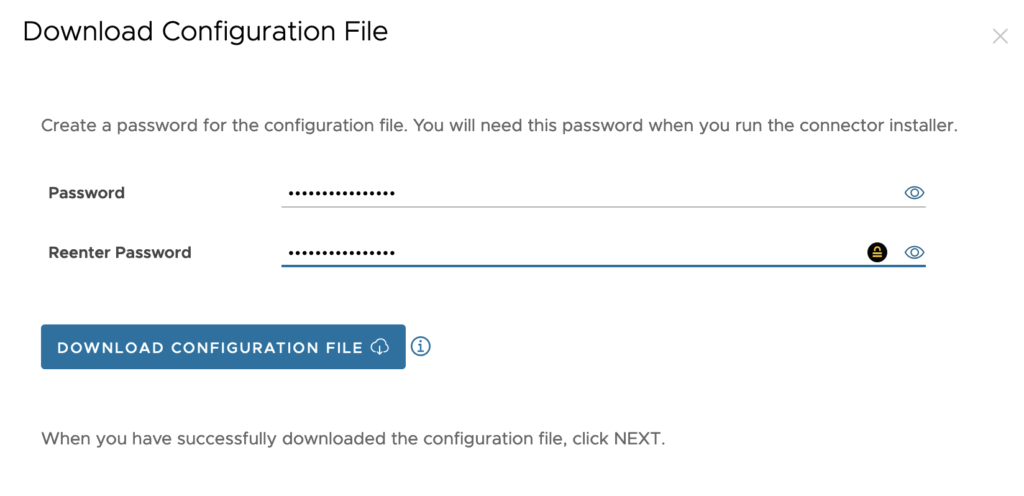Click the masked dots in the Reenter Password field
1024x496 pixels.
point(342,253)
